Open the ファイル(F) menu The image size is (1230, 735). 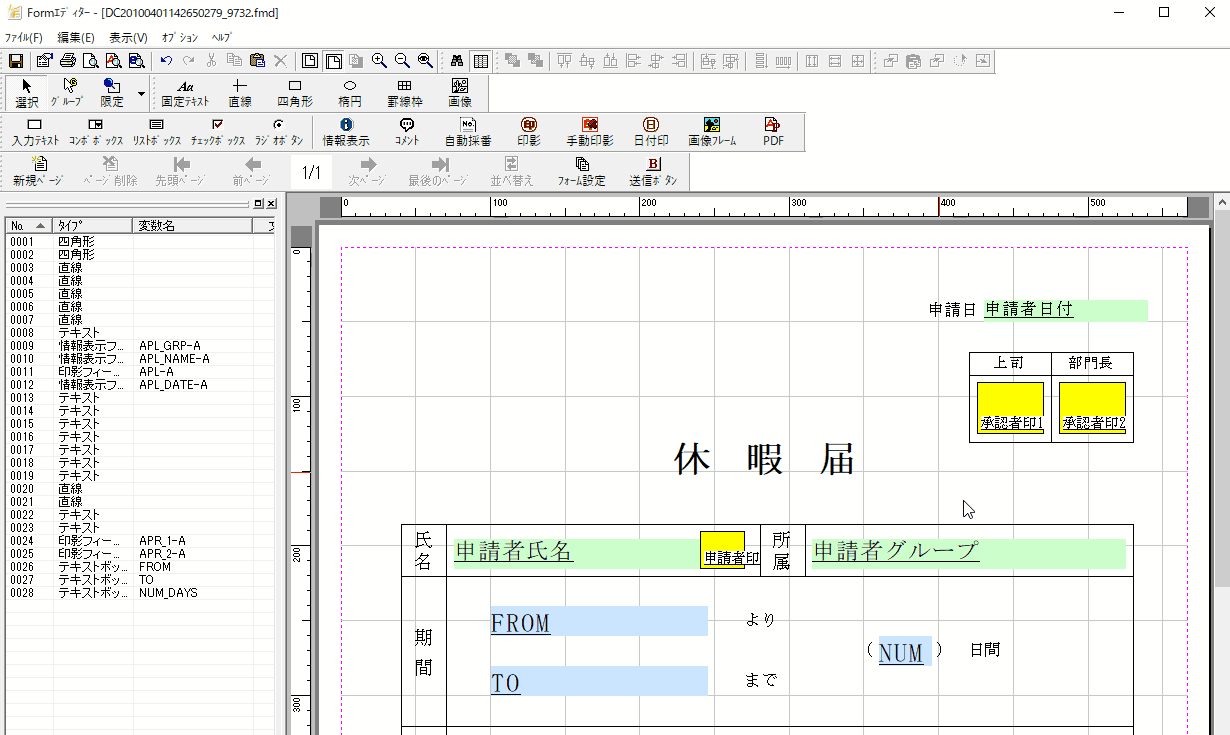(x=24, y=37)
